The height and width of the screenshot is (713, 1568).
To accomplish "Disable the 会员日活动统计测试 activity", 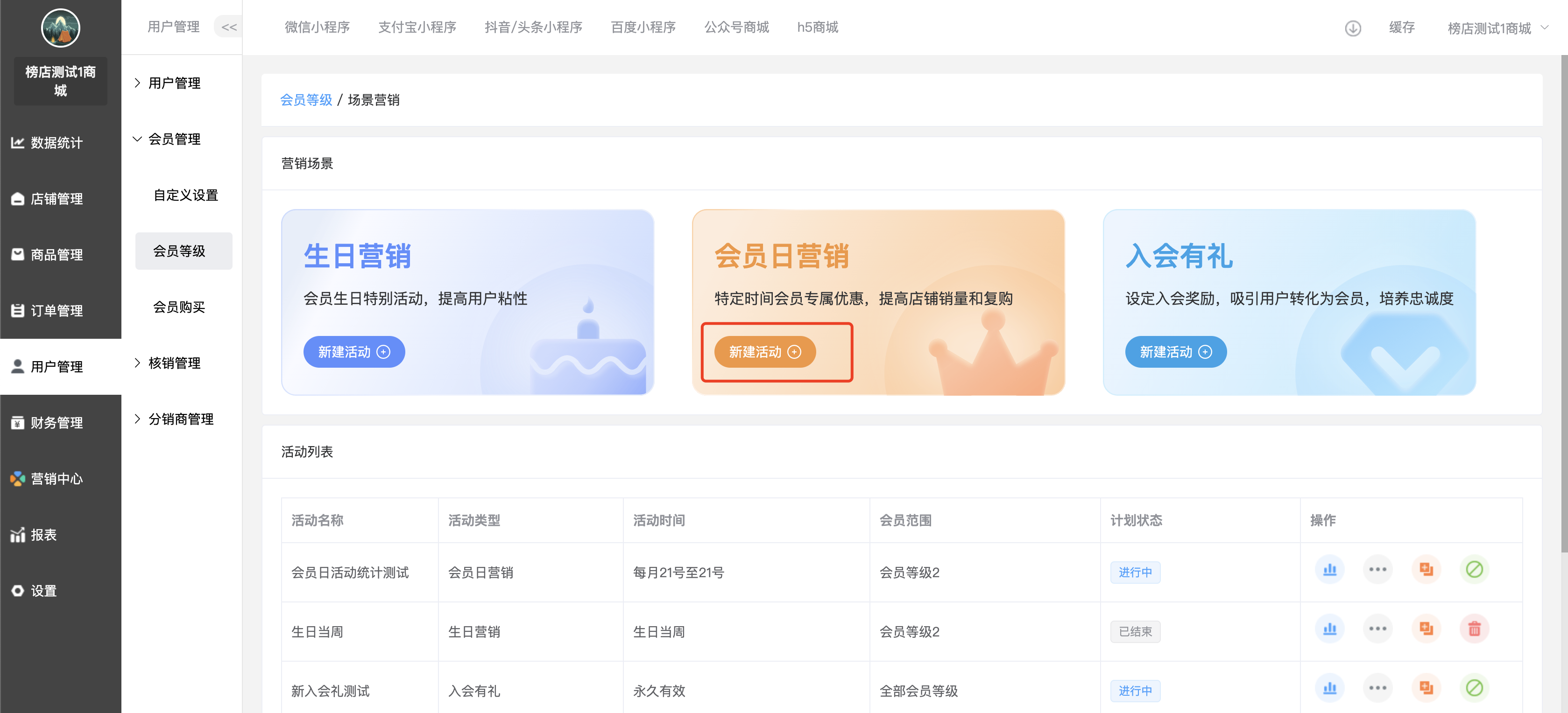I will point(1474,569).
